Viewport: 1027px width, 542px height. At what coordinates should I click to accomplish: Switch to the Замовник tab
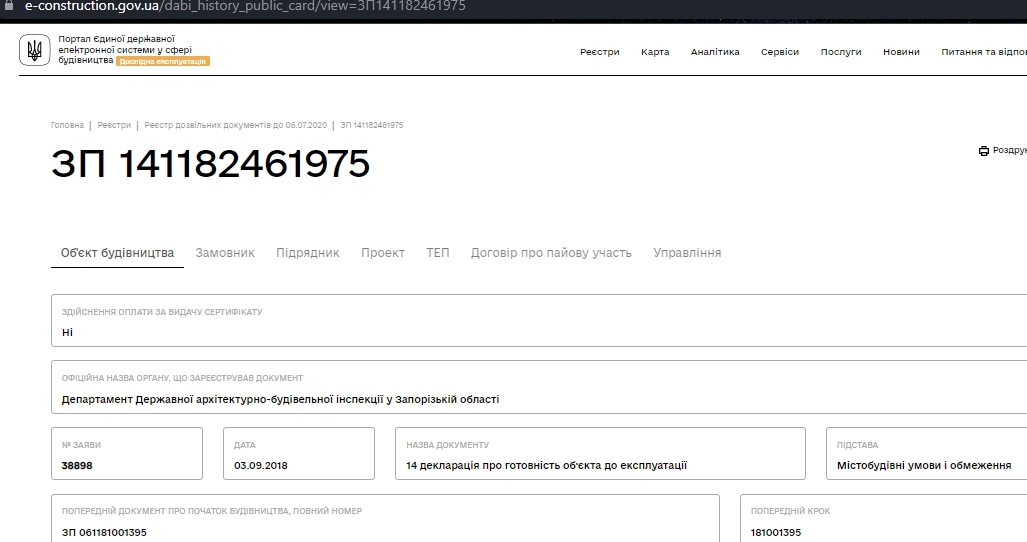(225, 253)
